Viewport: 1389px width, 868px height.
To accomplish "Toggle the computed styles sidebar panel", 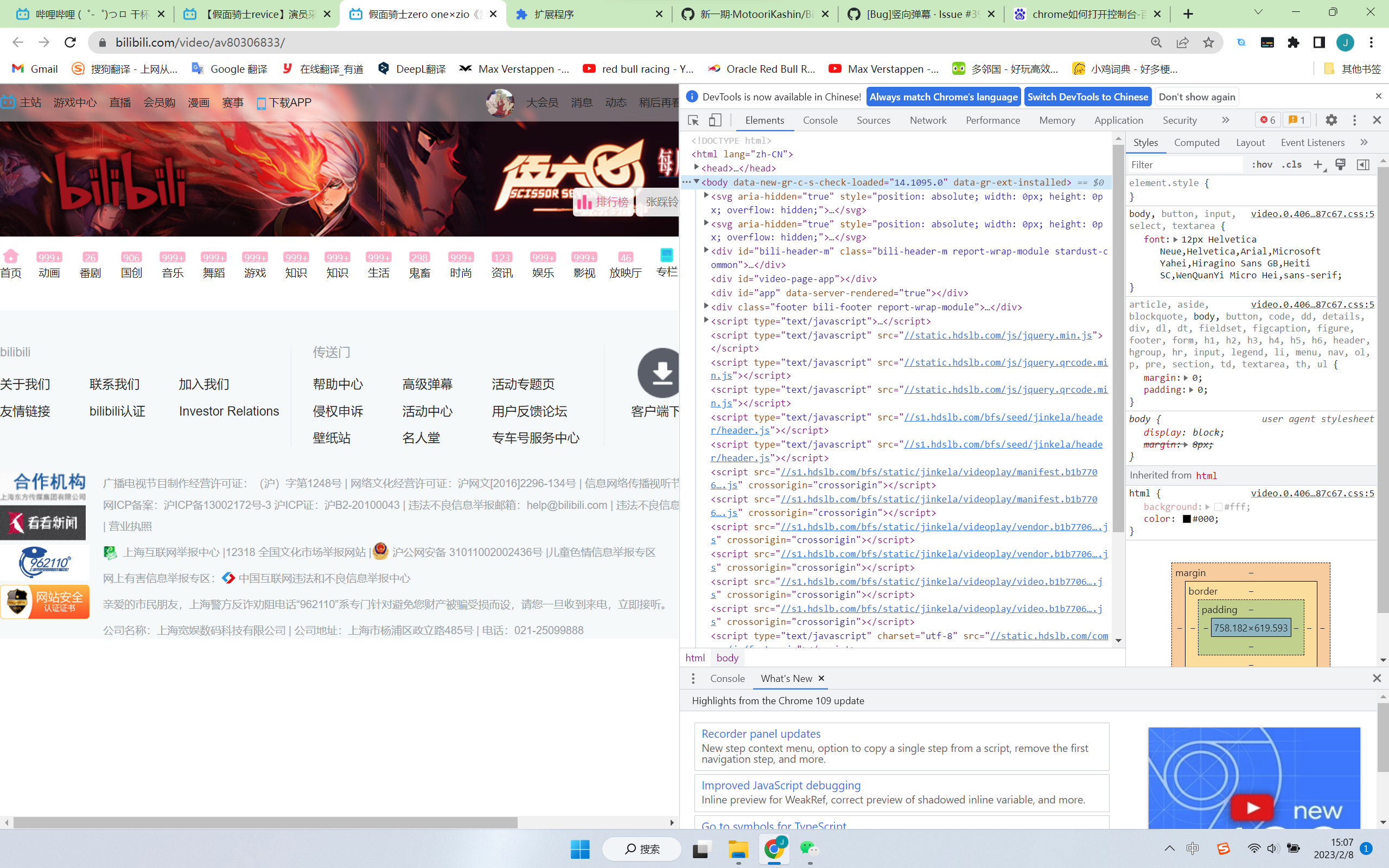I will [x=1362, y=165].
